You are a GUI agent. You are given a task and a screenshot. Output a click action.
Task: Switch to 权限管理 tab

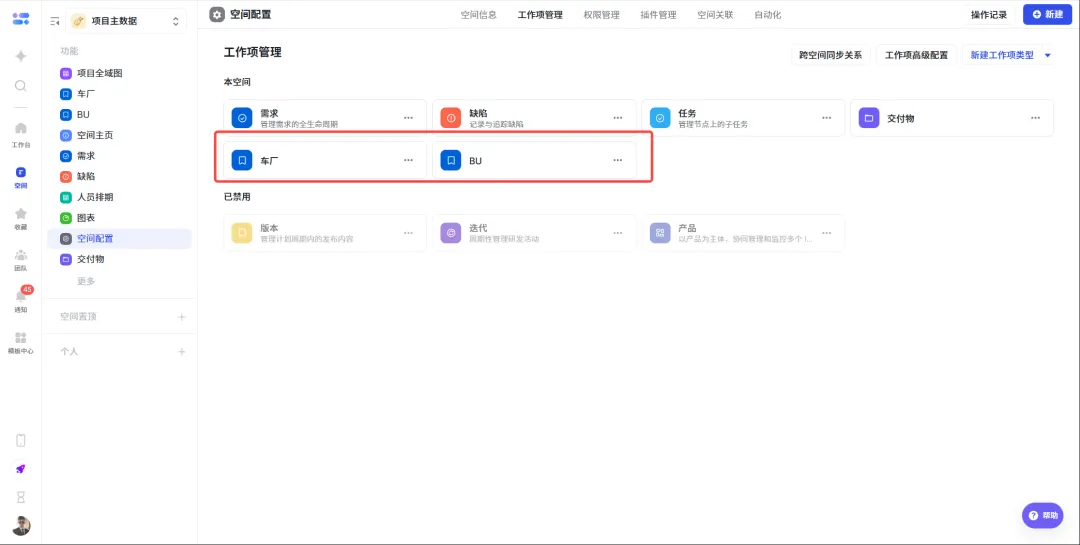601,14
